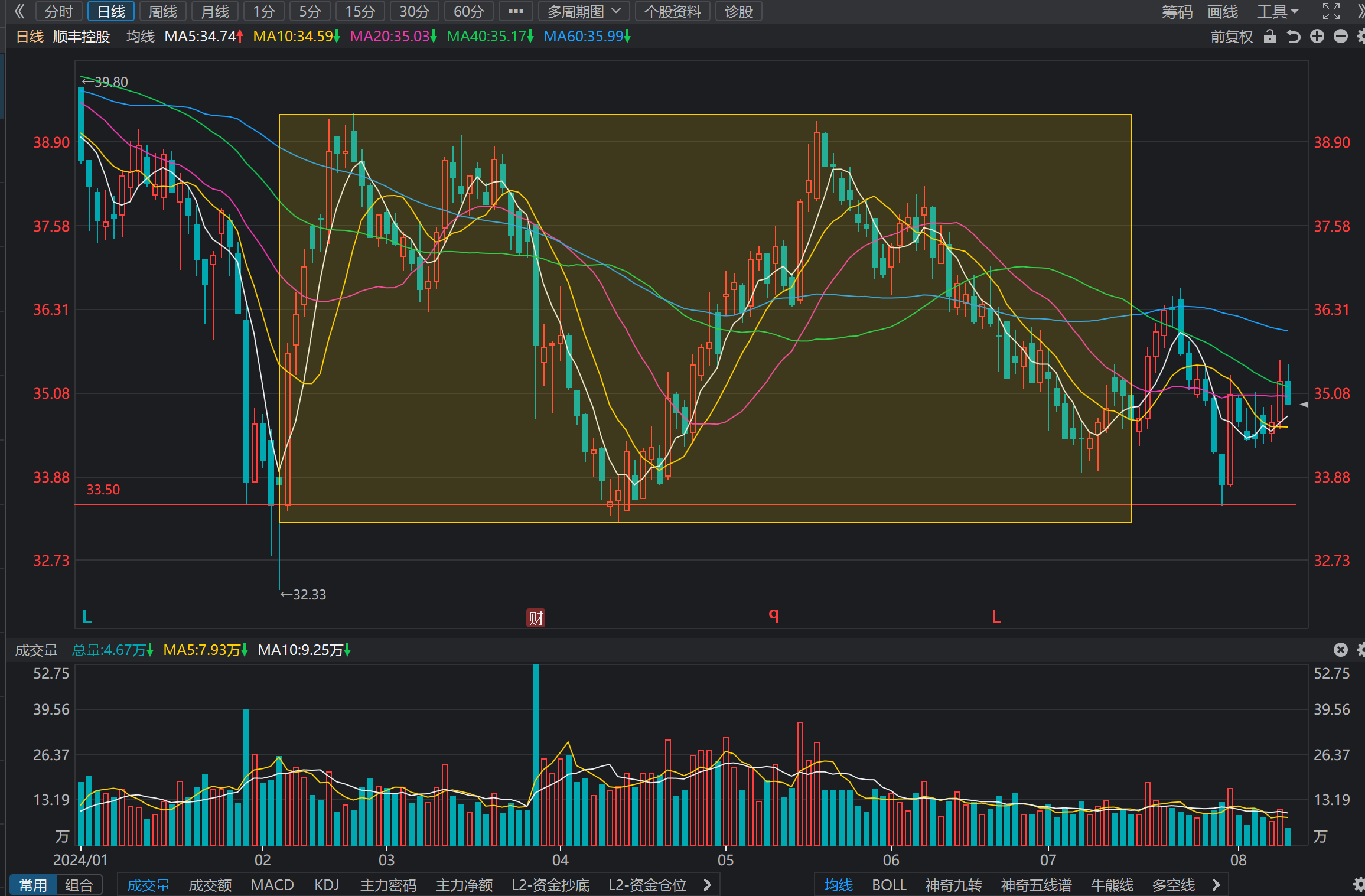Select KDJ sub-indicator
The image size is (1365, 896).
tap(327, 885)
